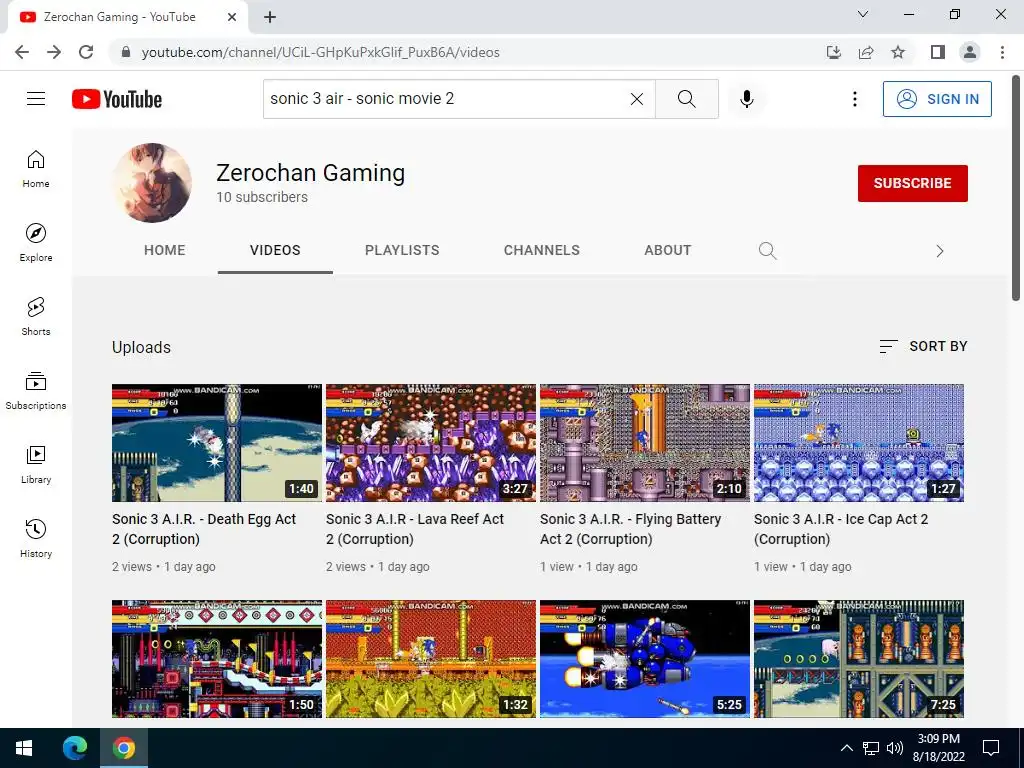Screen dimensions: 1024x768
Task: Expand the Chrome tab search chevron
Action: coord(863,14)
